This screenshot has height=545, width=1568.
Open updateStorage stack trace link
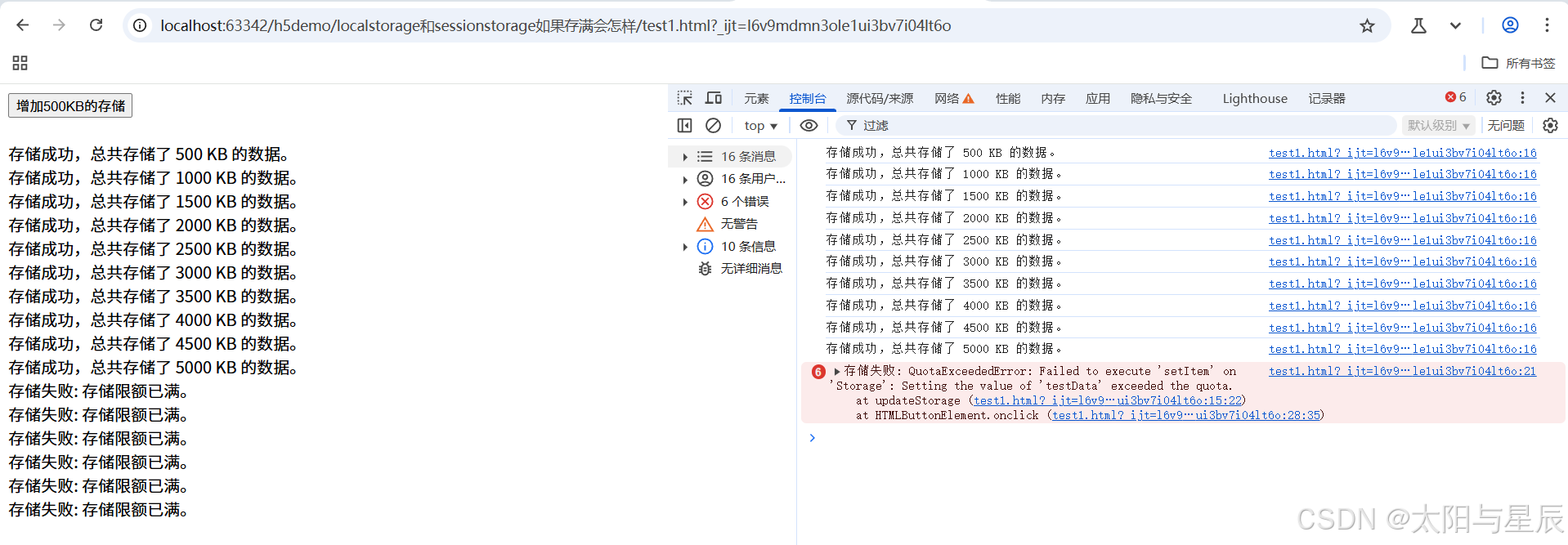(x=1108, y=400)
